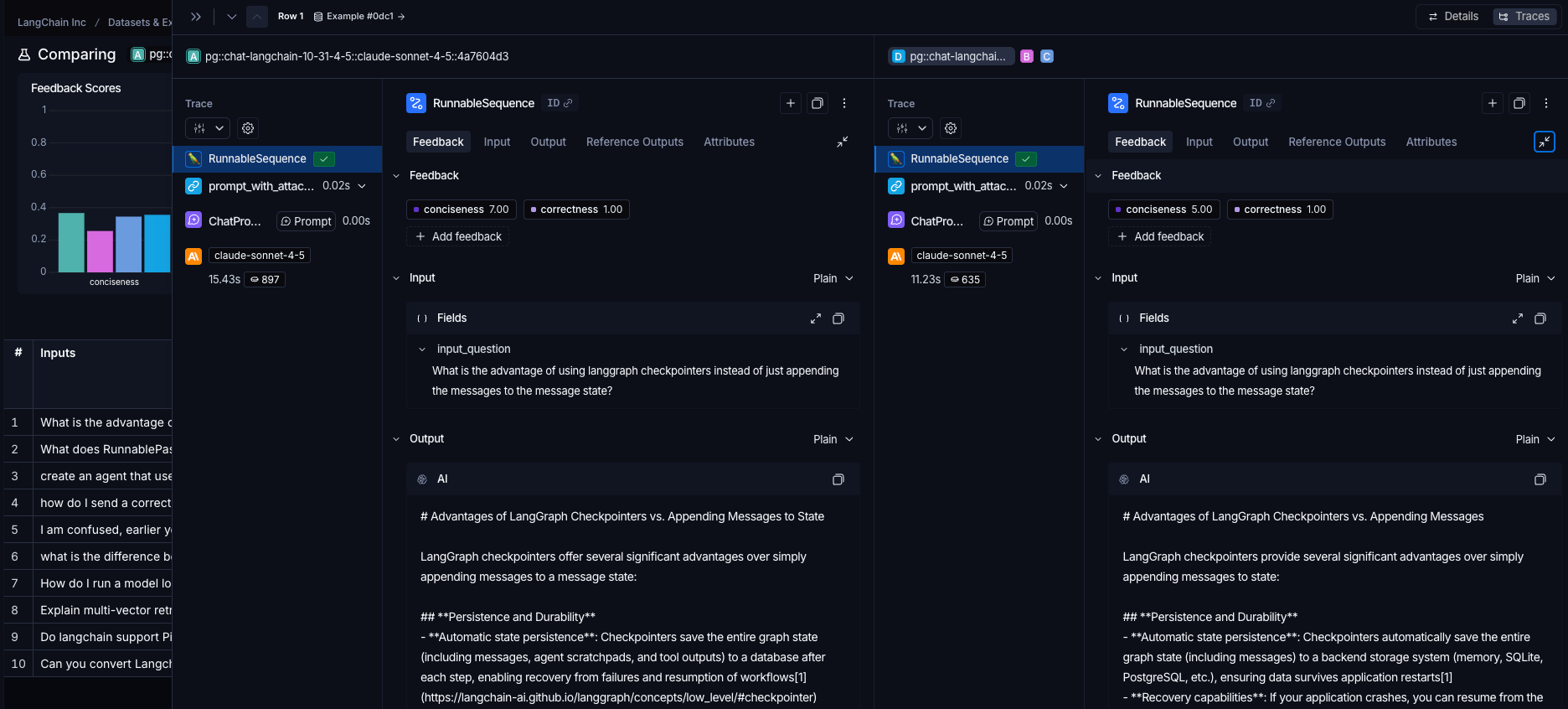Screen dimensions: 1568x709
Task: Open more options menu for right RunnableSequence
Action: [x=1546, y=103]
